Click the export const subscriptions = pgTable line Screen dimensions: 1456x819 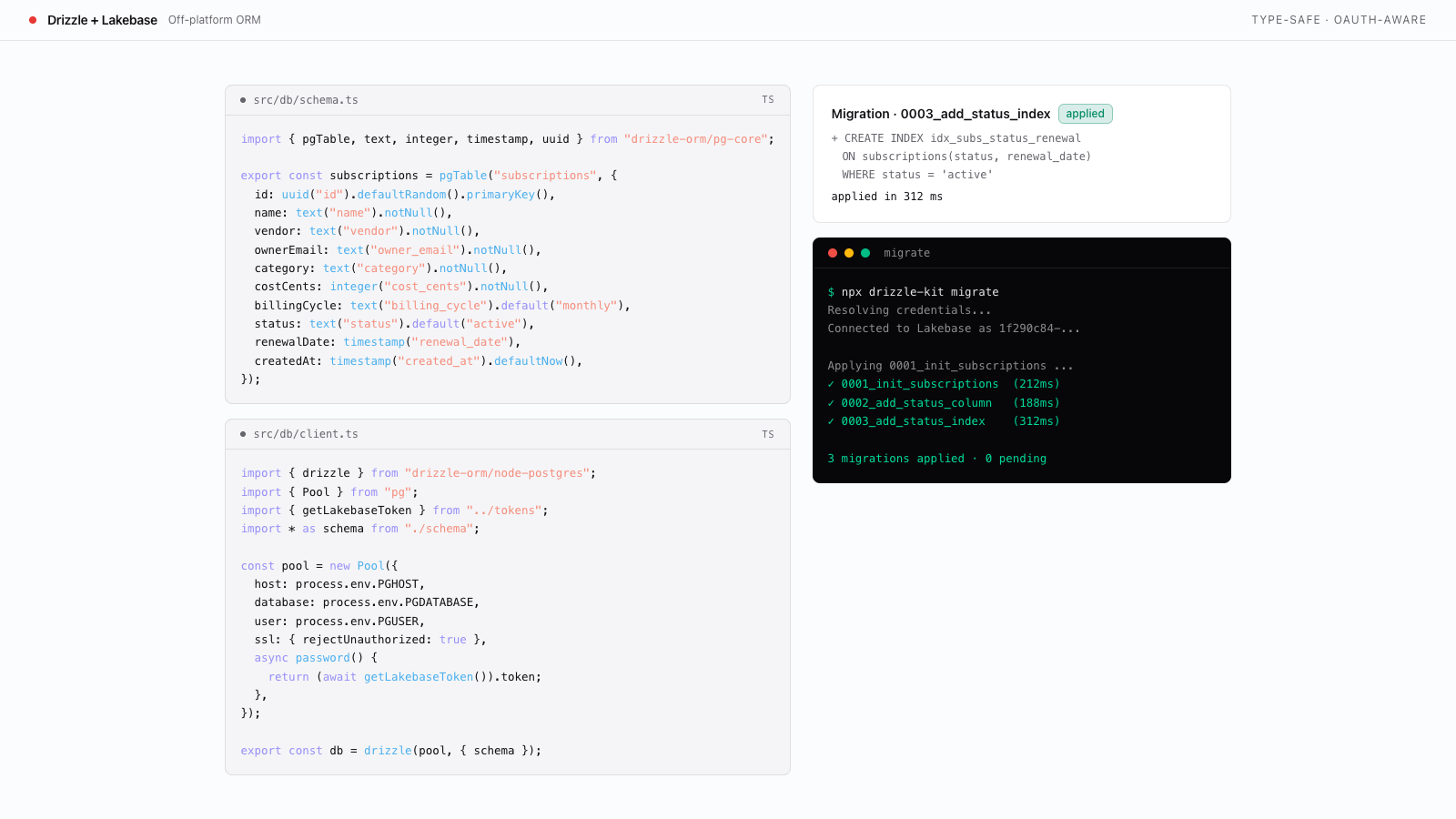[x=430, y=176]
